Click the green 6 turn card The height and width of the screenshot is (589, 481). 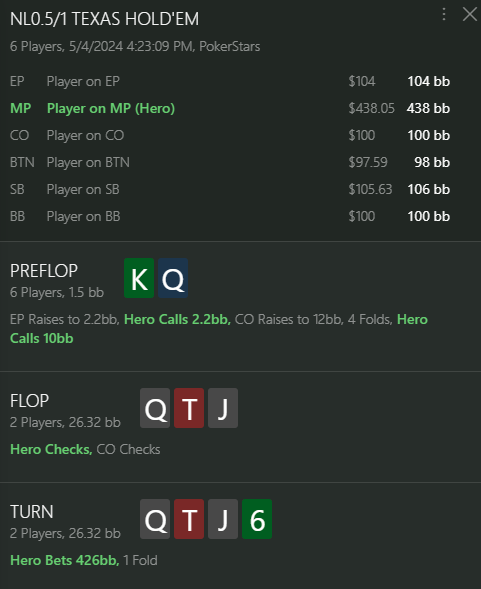pyautogui.click(x=257, y=519)
